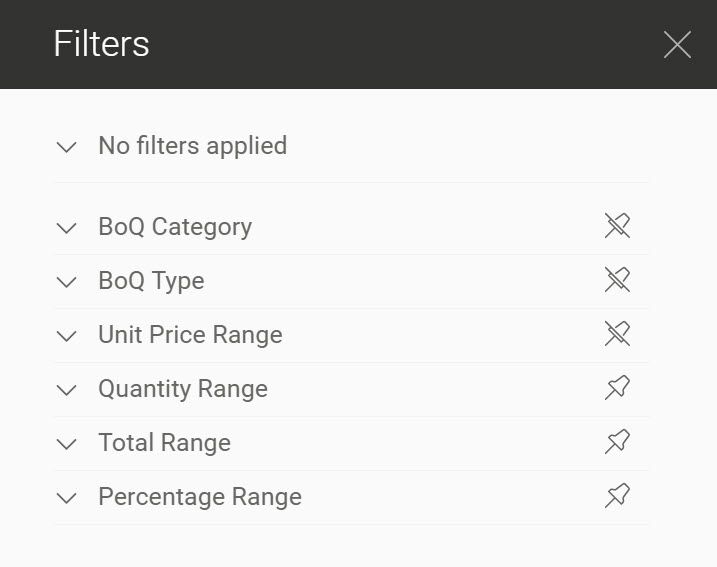
Task: Click the BoQ Type label
Action: click(x=151, y=281)
